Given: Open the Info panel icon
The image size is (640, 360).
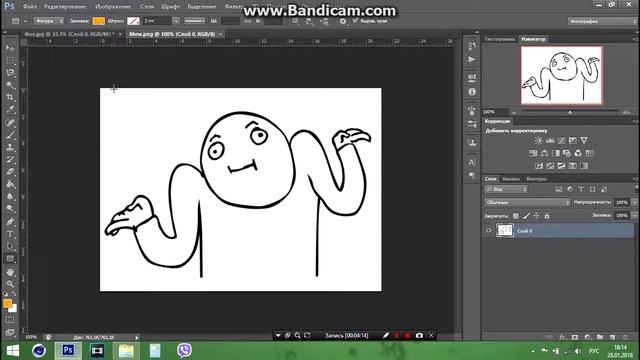Looking at the screenshot, I should [x=472, y=92].
